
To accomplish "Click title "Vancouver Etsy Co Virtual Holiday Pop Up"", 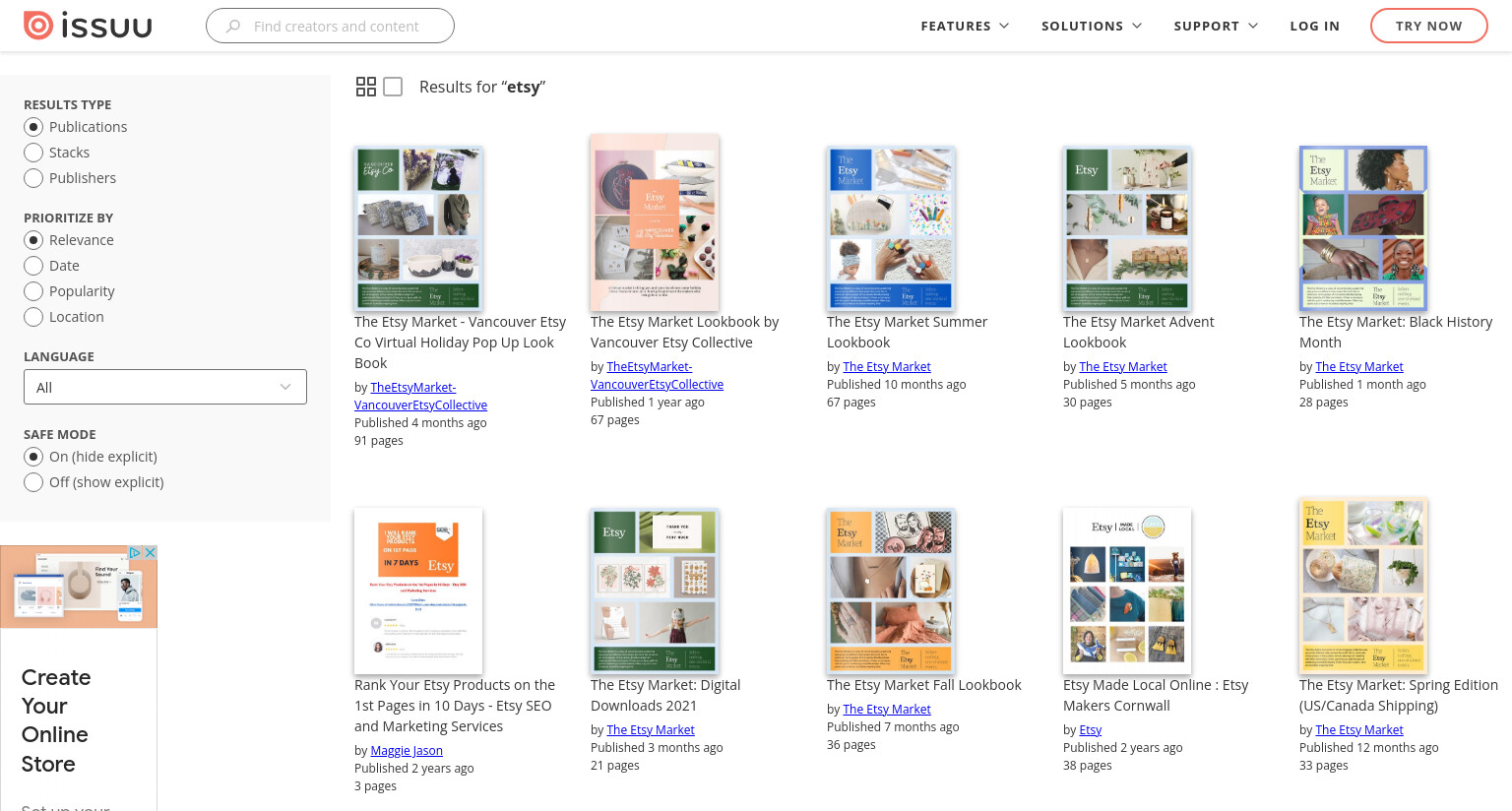I will (460, 343).
